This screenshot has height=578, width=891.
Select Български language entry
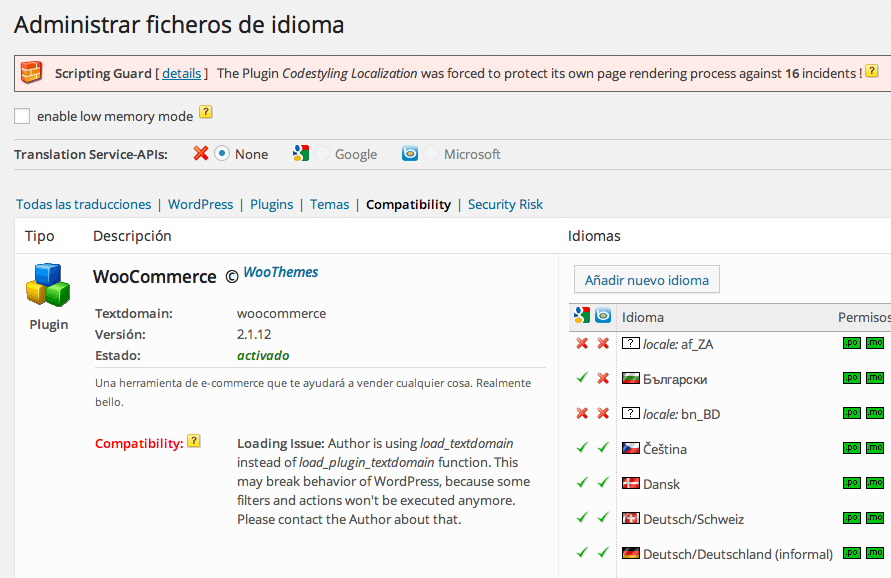(675, 379)
